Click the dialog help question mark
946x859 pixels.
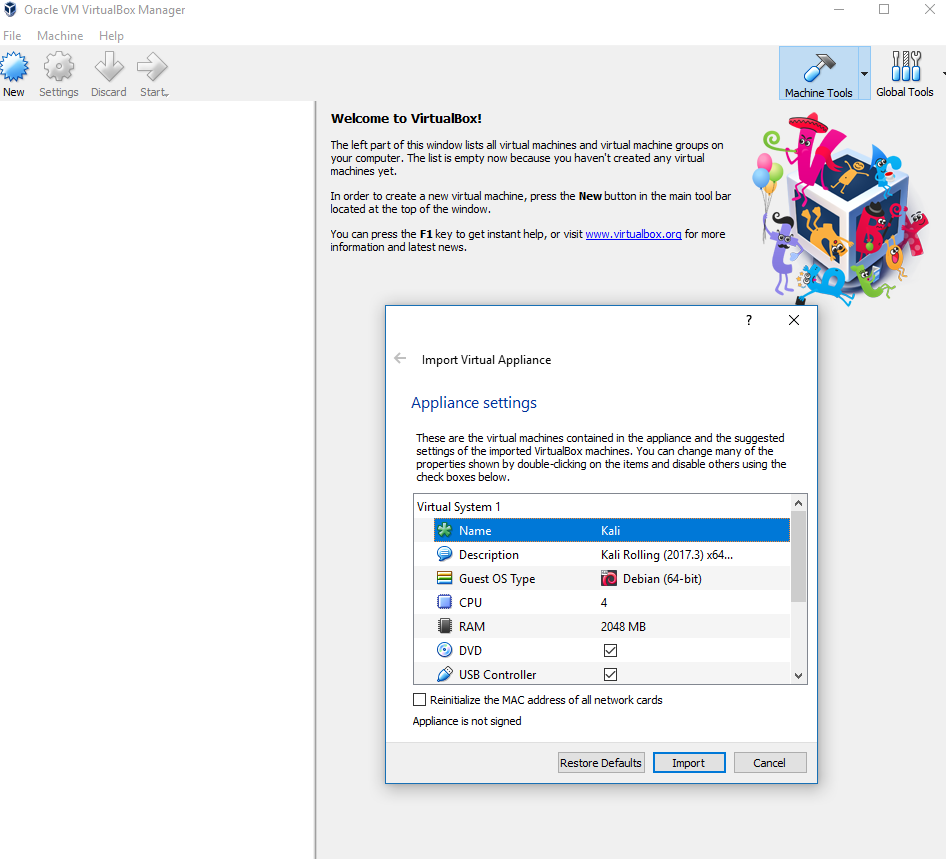click(749, 320)
